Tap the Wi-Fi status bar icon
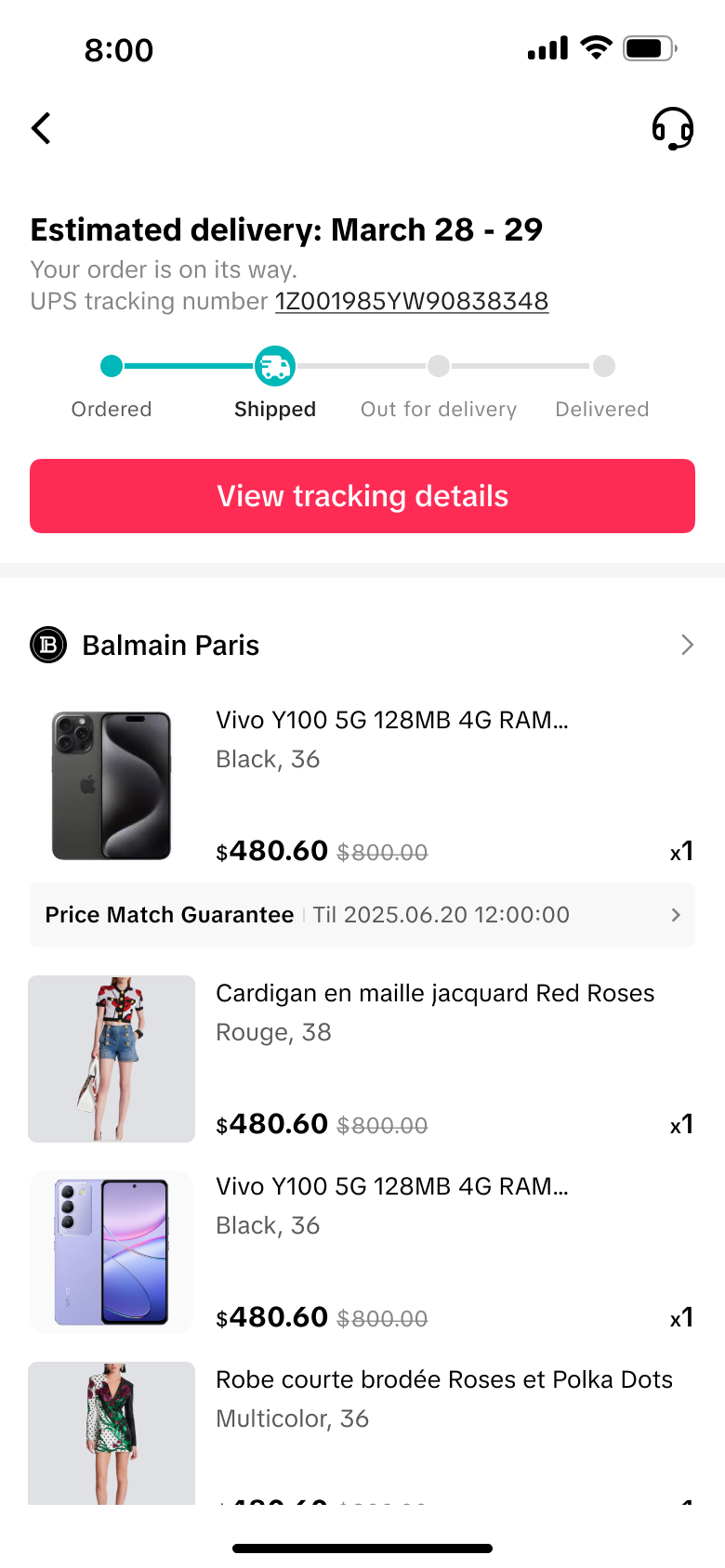The height and width of the screenshot is (1568, 725). click(x=596, y=47)
